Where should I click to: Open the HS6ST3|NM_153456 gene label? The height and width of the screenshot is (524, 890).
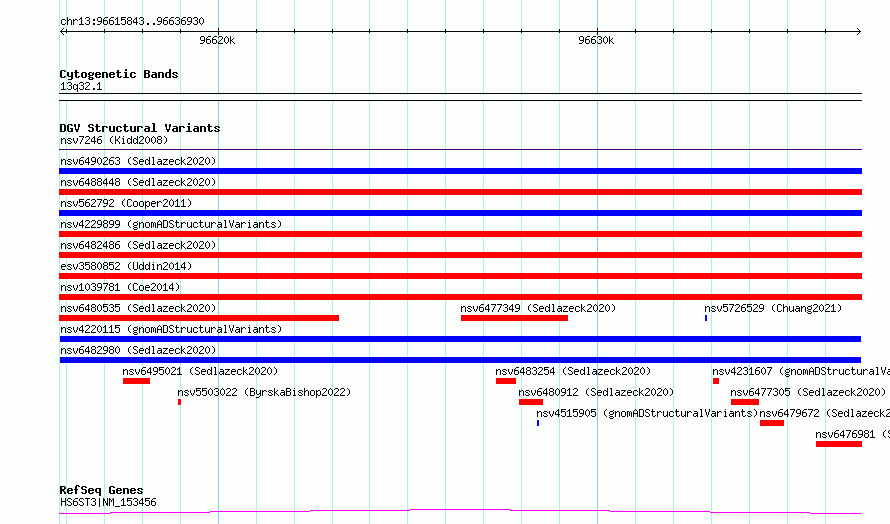point(108,502)
